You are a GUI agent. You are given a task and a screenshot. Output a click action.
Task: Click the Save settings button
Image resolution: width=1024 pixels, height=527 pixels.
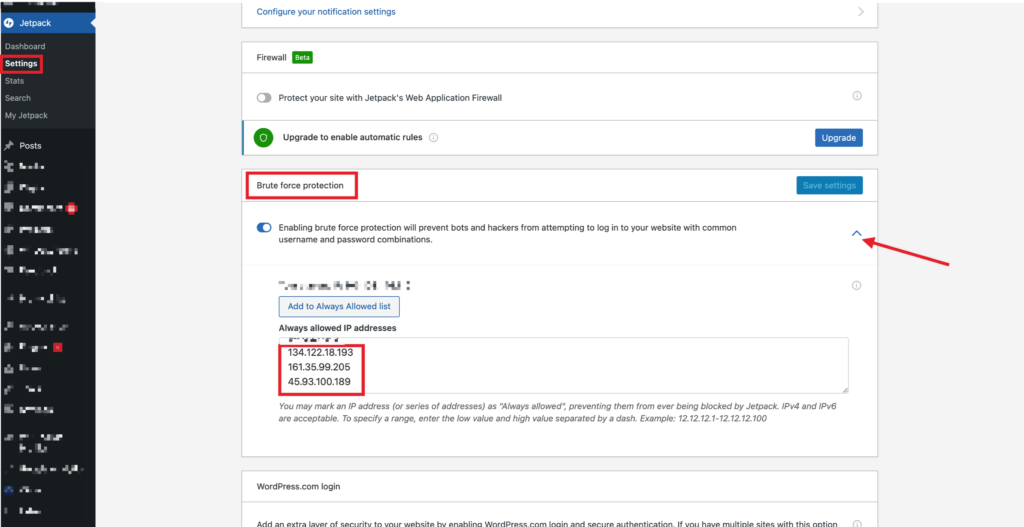point(829,185)
